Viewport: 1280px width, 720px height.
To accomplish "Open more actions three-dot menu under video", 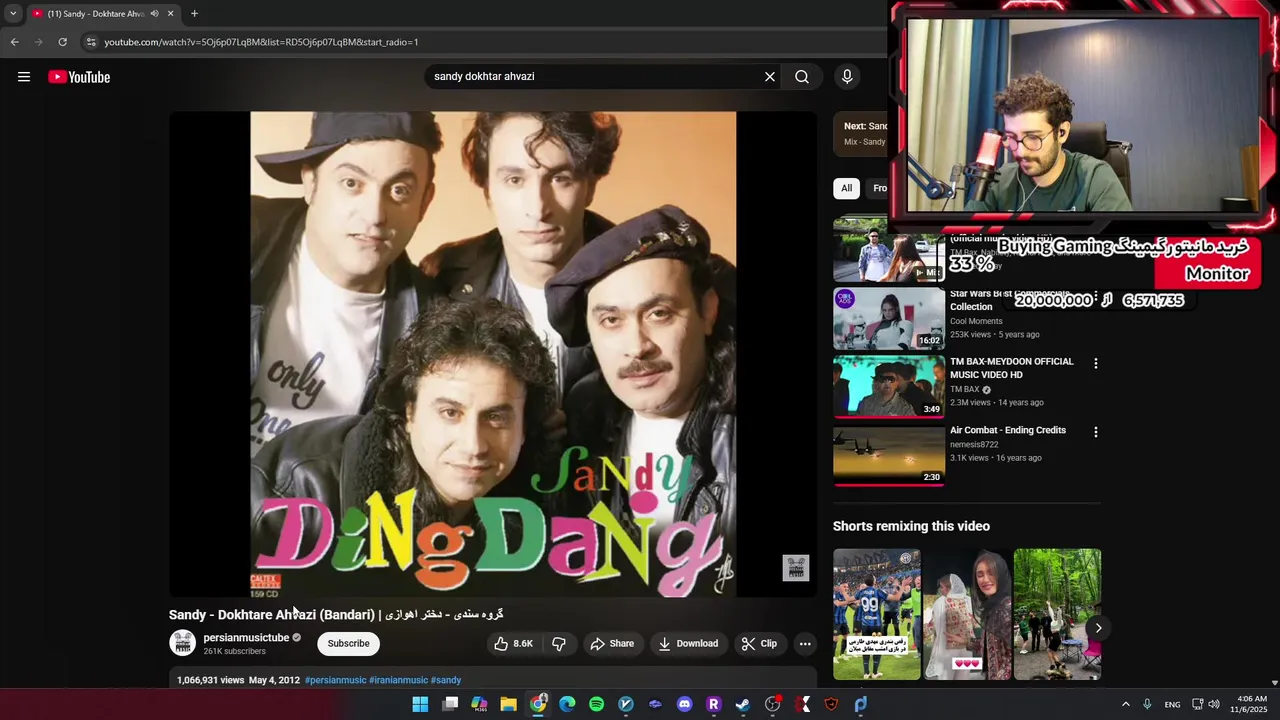I will coord(805,644).
